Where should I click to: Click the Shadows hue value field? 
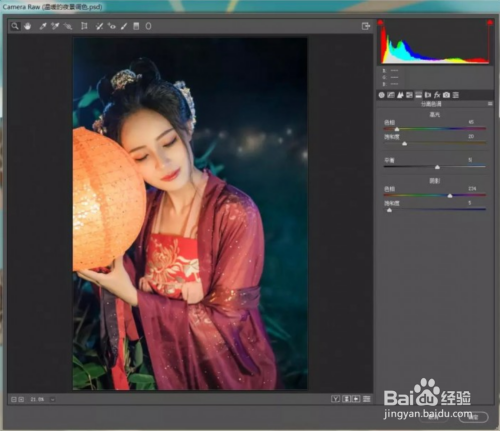(472, 189)
